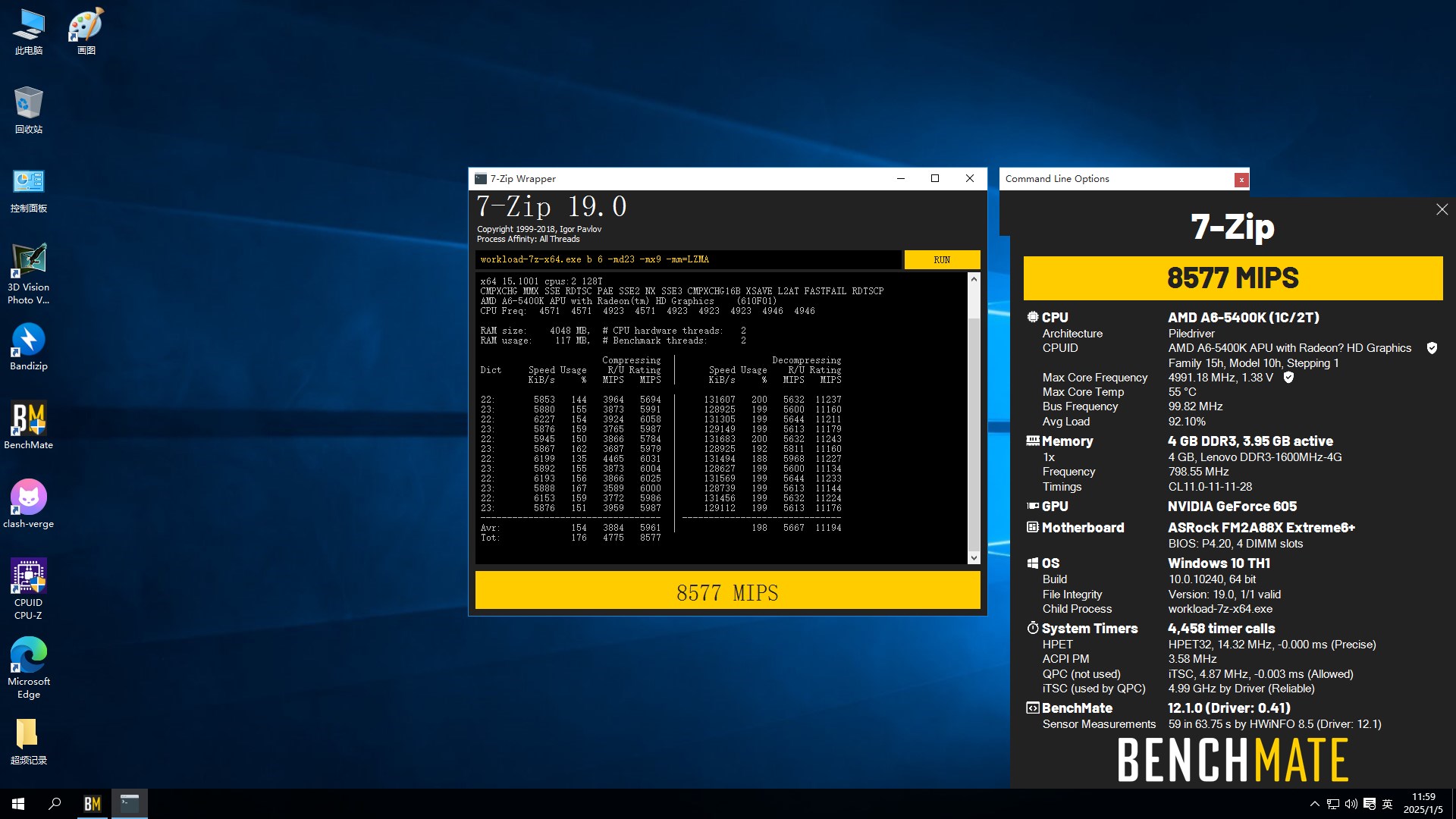Open the volume tray icon
This screenshot has width=1456, height=819.
click(x=1351, y=804)
